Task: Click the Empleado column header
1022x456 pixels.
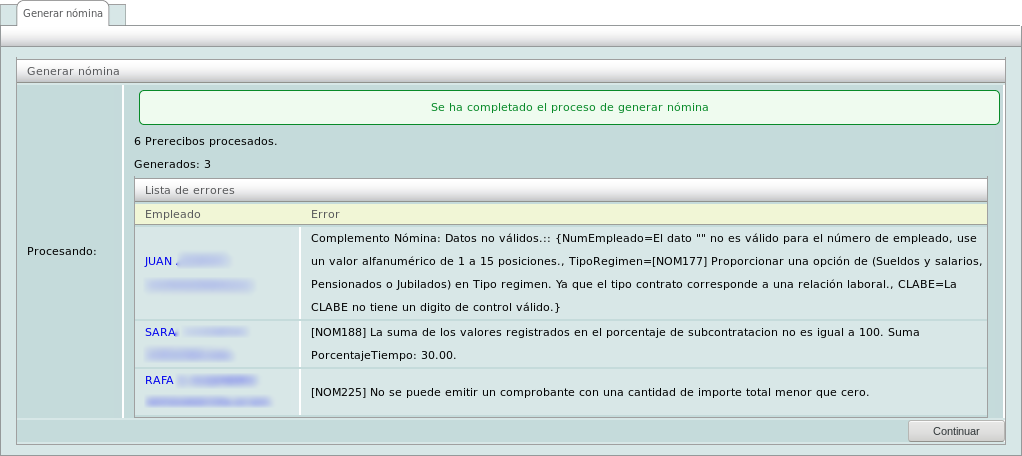Action: [x=172, y=214]
